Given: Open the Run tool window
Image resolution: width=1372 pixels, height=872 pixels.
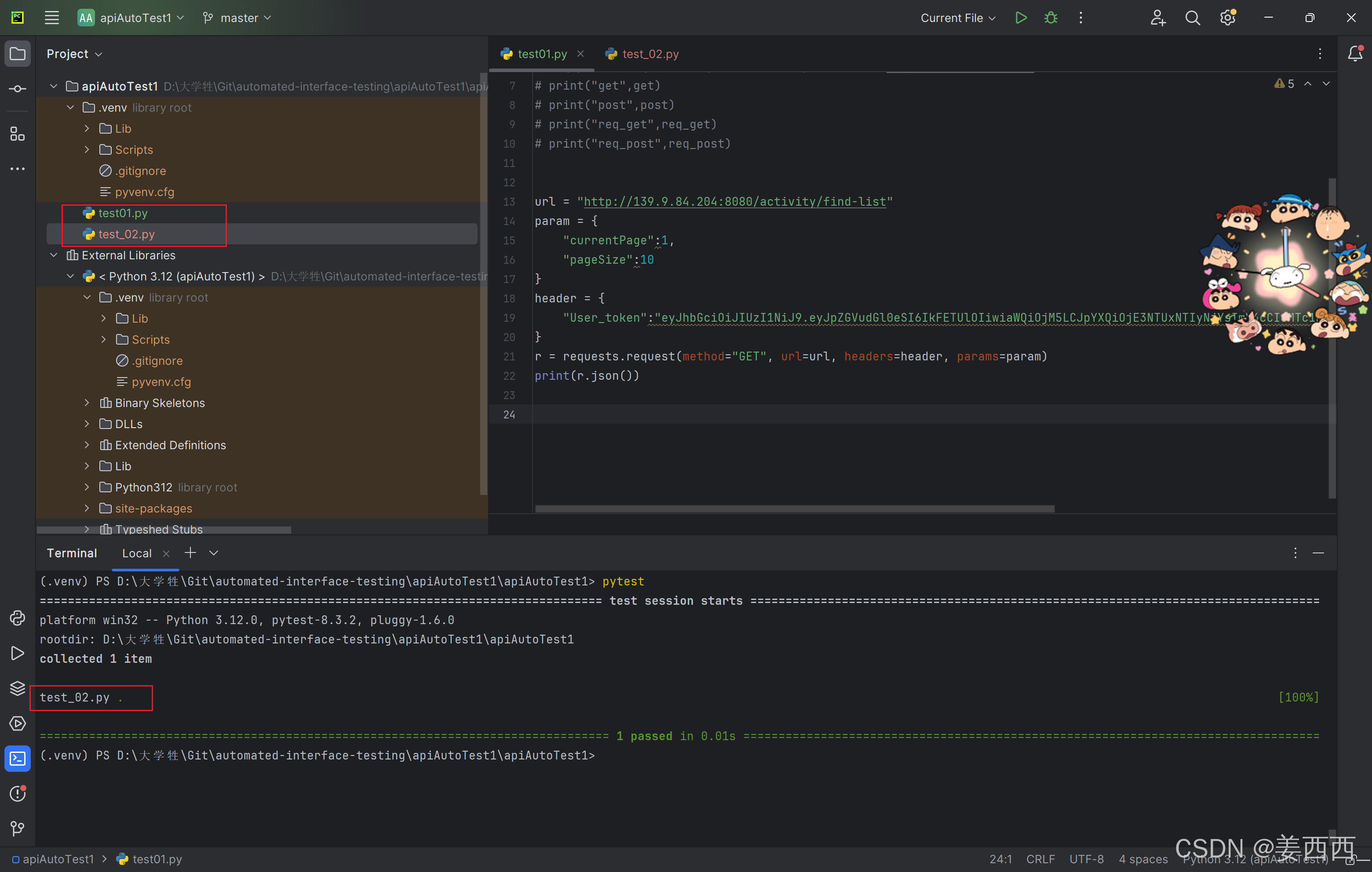Looking at the screenshot, I should (x=18, y=653).
